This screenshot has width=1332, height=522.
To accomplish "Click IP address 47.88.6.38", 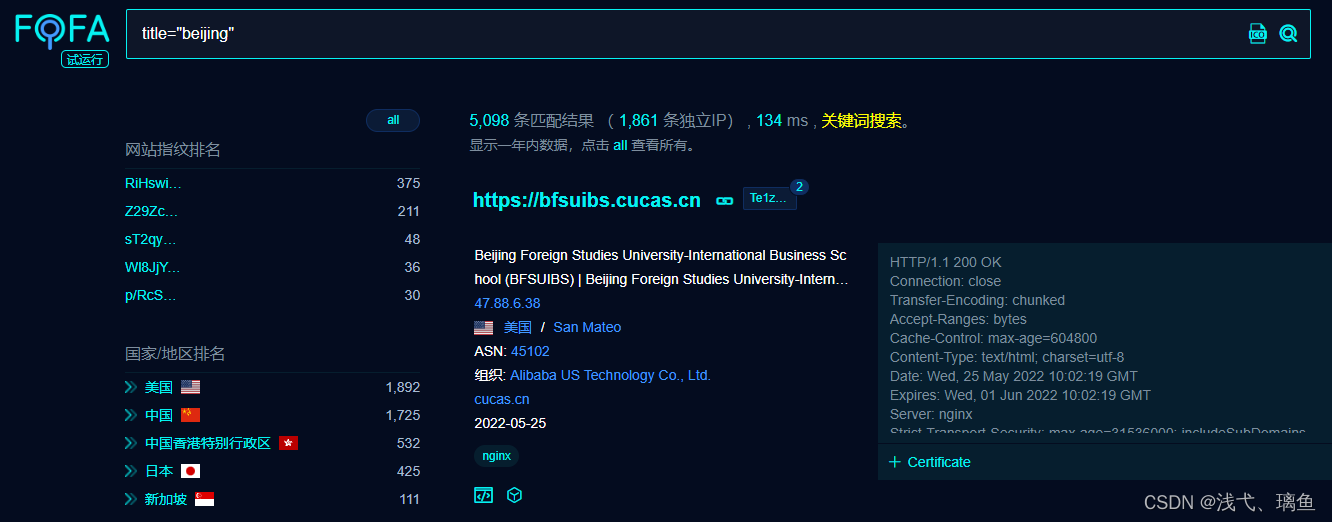I will (507, 303).
